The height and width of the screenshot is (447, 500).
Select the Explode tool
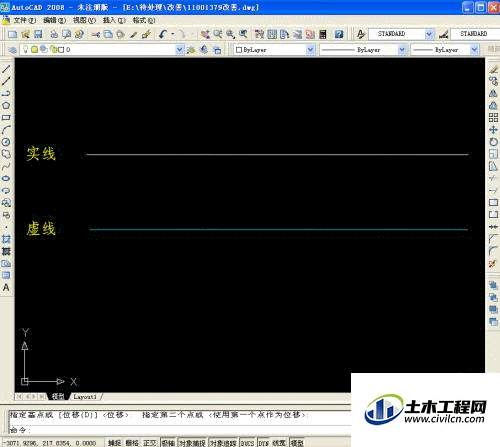coord(493,264)
